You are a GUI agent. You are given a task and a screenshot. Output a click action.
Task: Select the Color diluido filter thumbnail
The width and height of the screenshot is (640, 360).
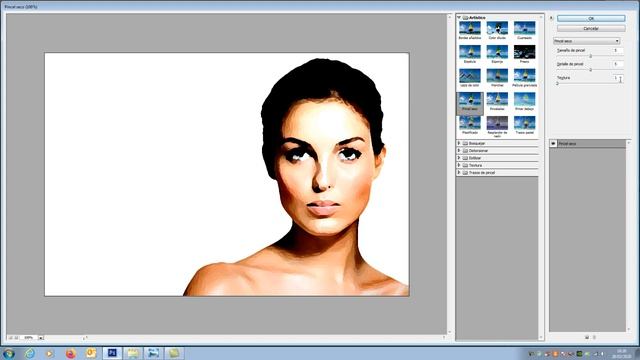pos(497,29)
